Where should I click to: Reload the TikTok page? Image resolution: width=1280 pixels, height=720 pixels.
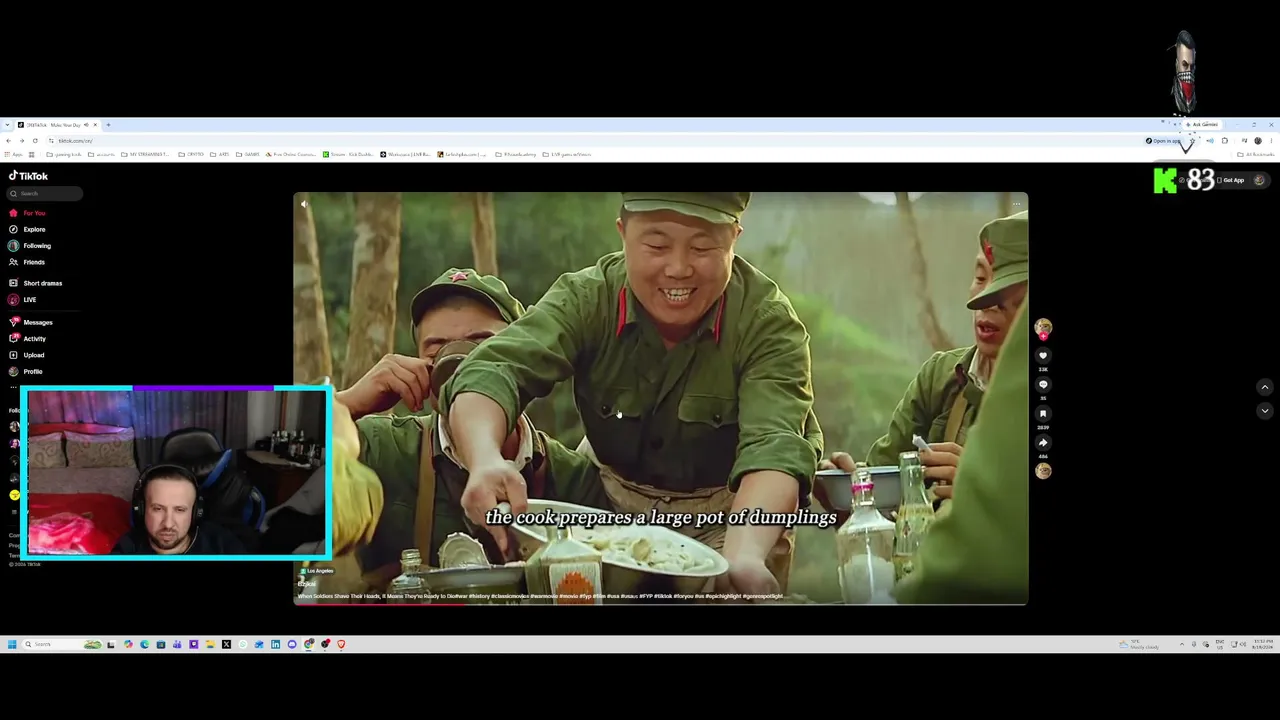pos(35,141)
